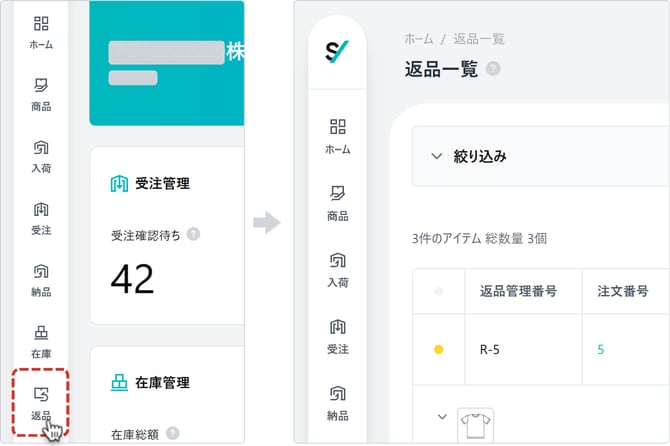Click the T-shirt product thumbnail
The image size is (670, 446).
pos(476,425)
